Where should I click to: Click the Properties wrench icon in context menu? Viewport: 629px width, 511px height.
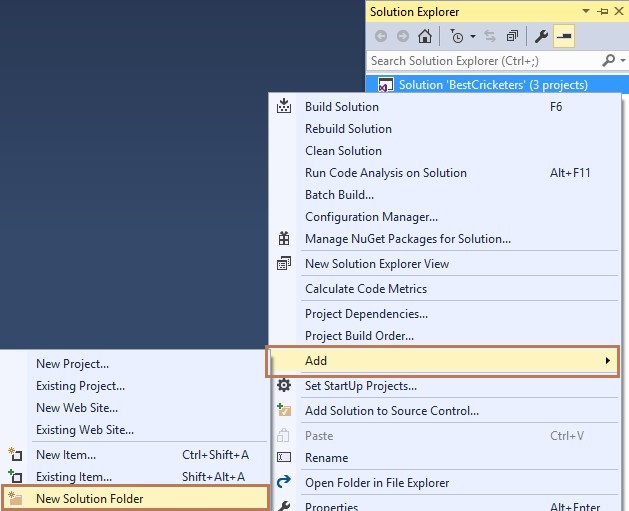pos(284,506)
